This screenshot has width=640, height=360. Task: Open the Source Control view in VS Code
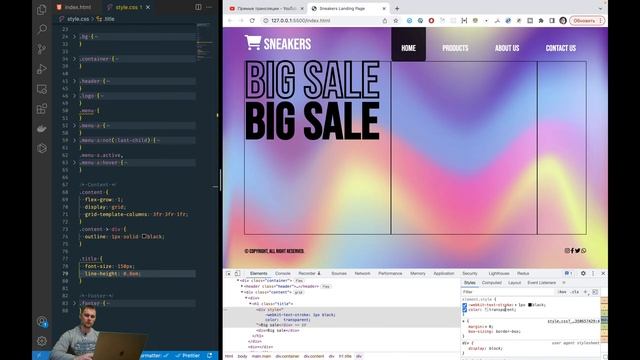pyautogui.click(x=42, y=49)
